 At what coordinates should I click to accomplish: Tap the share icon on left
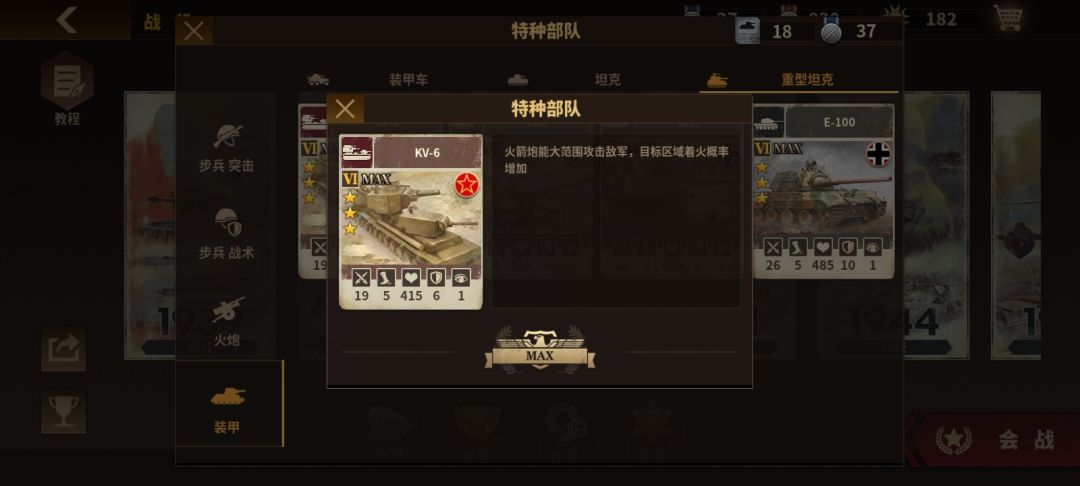(63, 349)
